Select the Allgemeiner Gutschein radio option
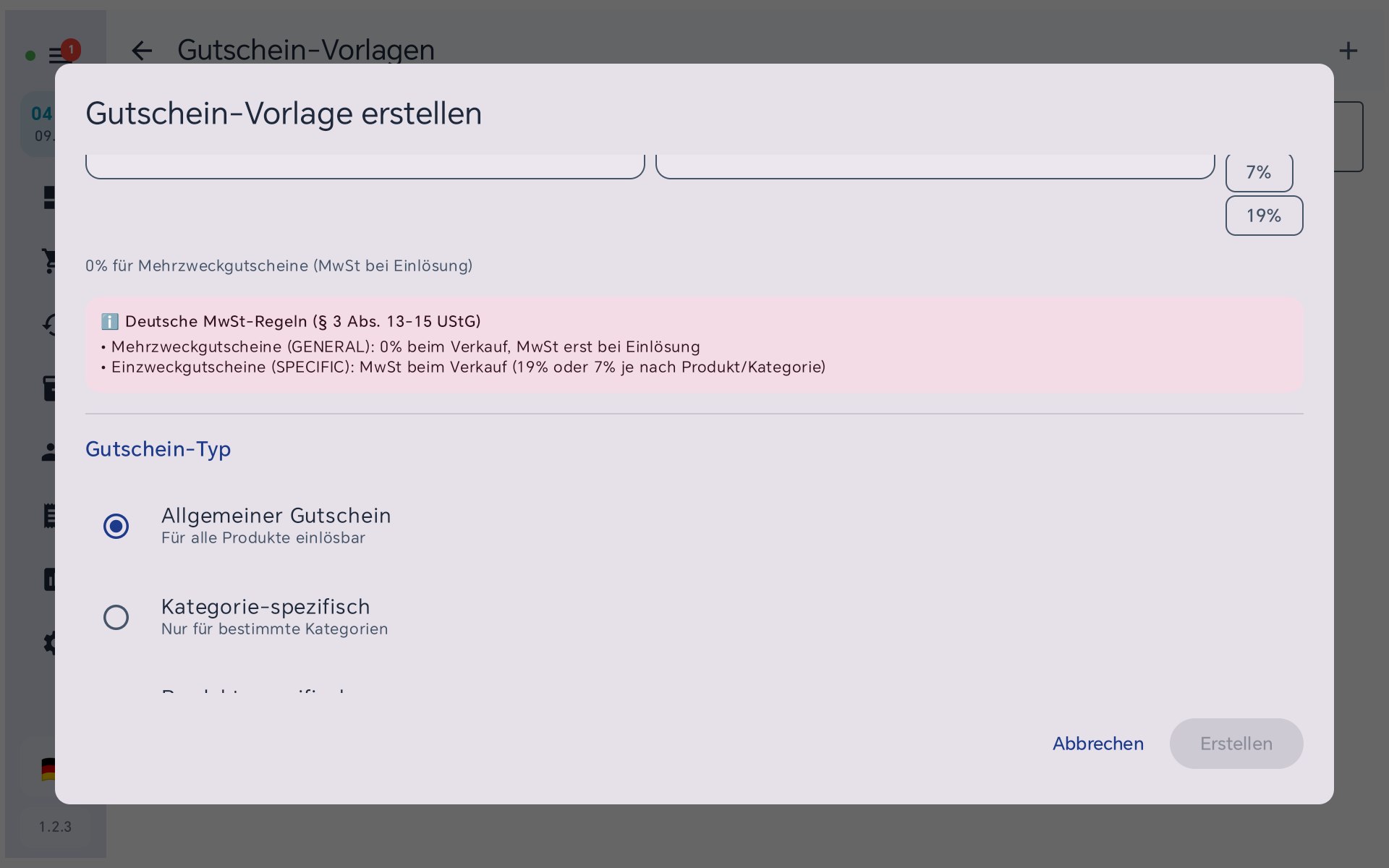This screenshot has height=868, width=1389. pyautogui.click(x=116, y=526)
